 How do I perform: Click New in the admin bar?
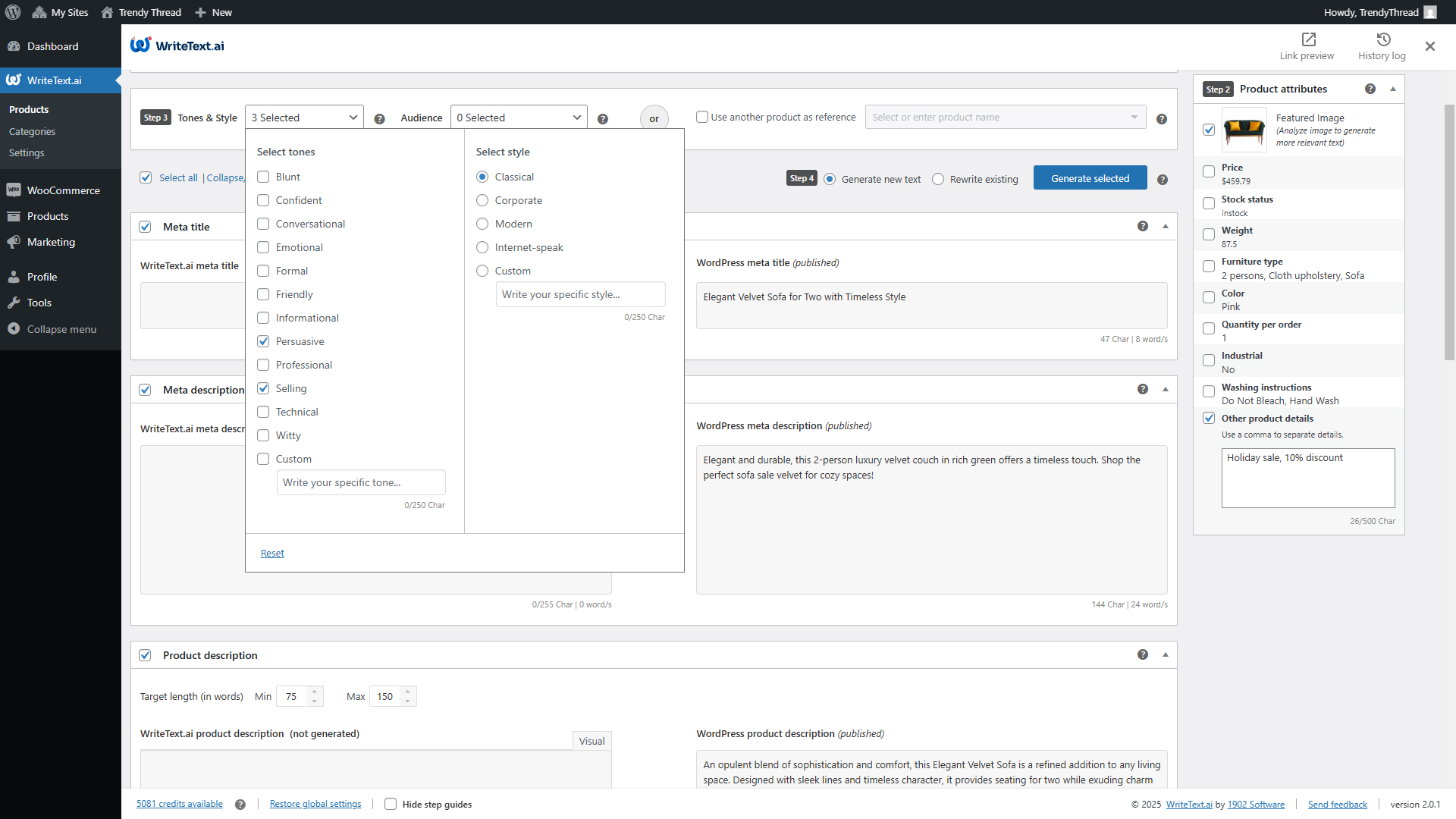tap(214, 12)
